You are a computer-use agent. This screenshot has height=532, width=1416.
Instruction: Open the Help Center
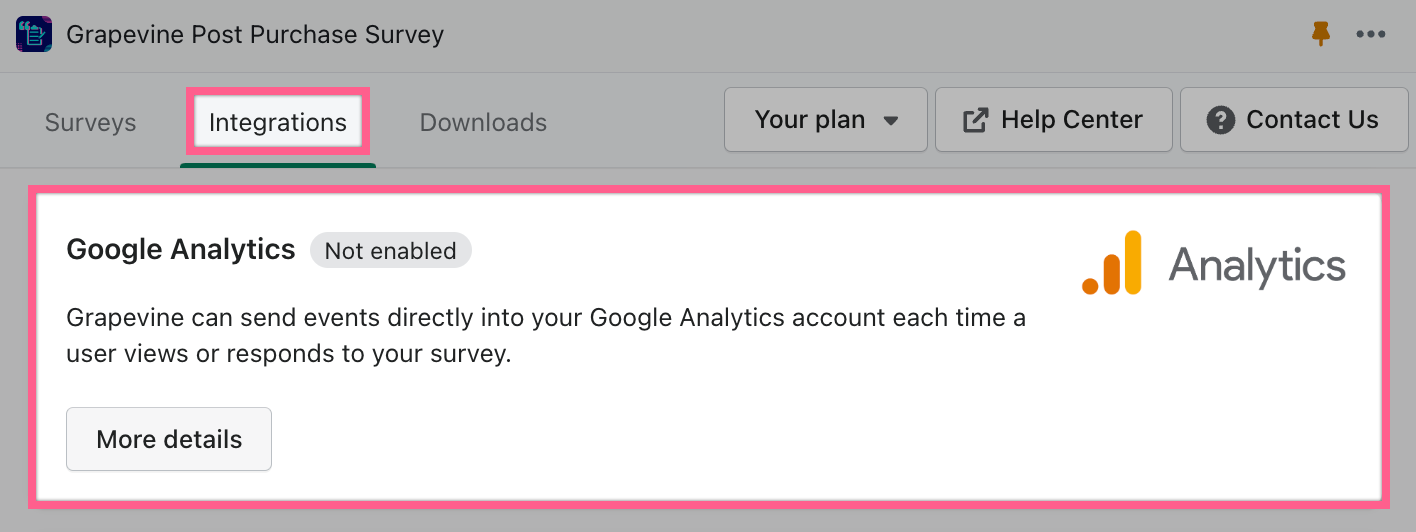click(x=1053, y=120)
